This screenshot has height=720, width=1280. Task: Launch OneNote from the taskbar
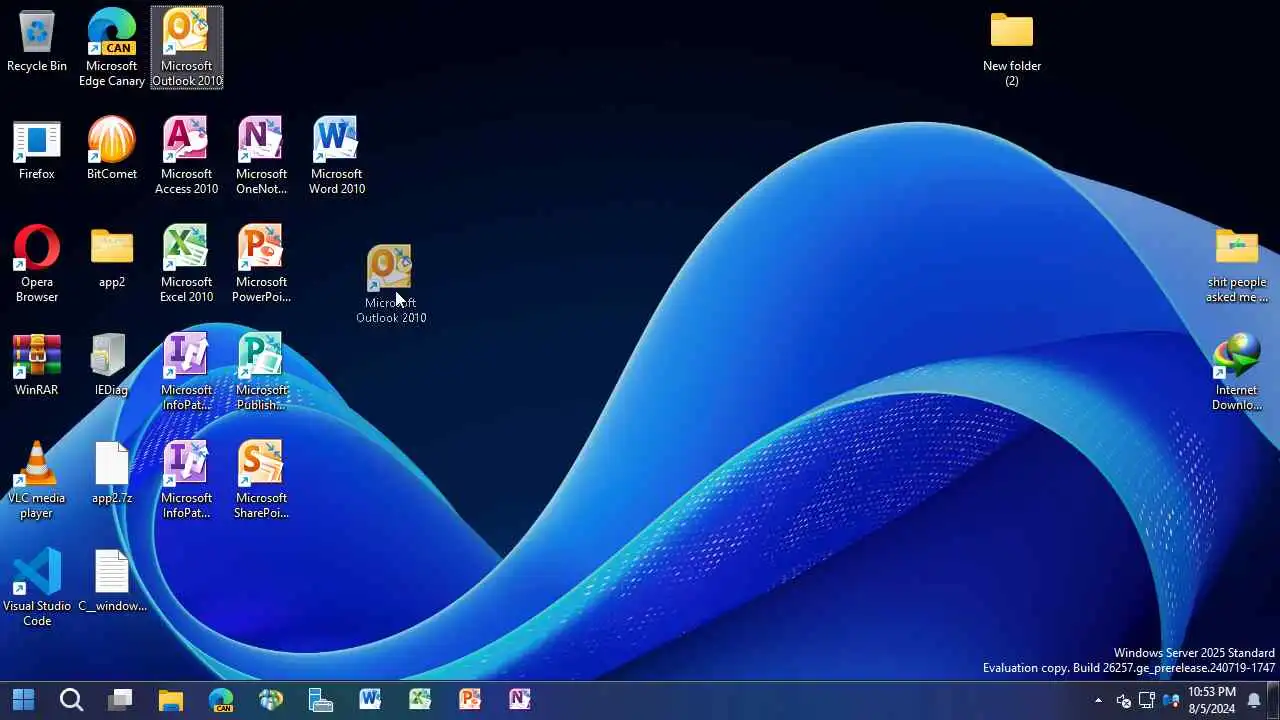(520, 699)
